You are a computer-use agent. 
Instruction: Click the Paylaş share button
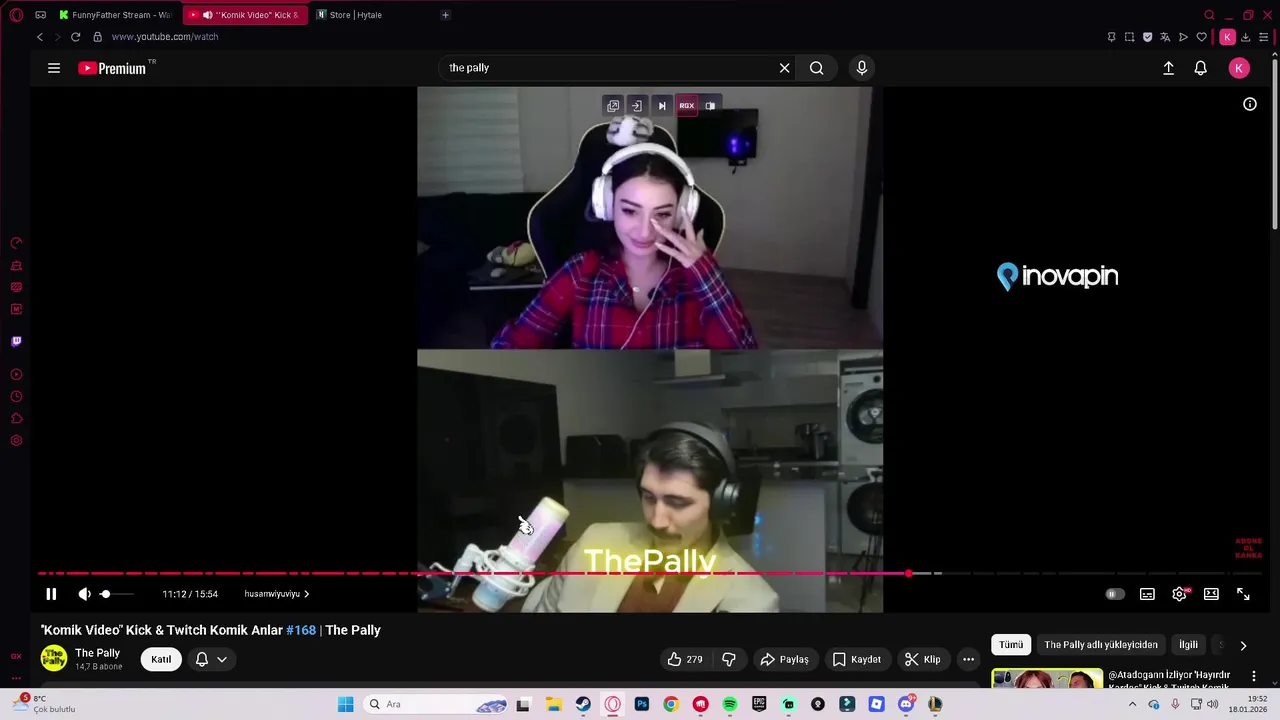coord(785,659)
